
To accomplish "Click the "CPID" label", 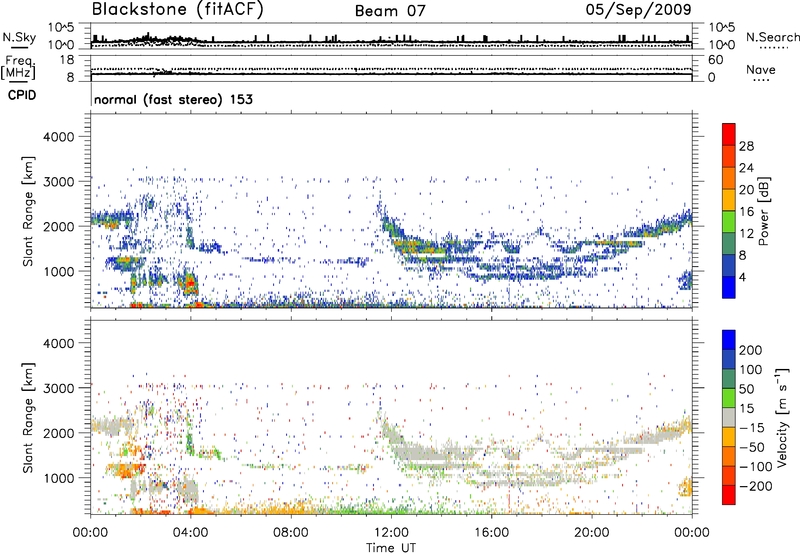I will [22, 95].
